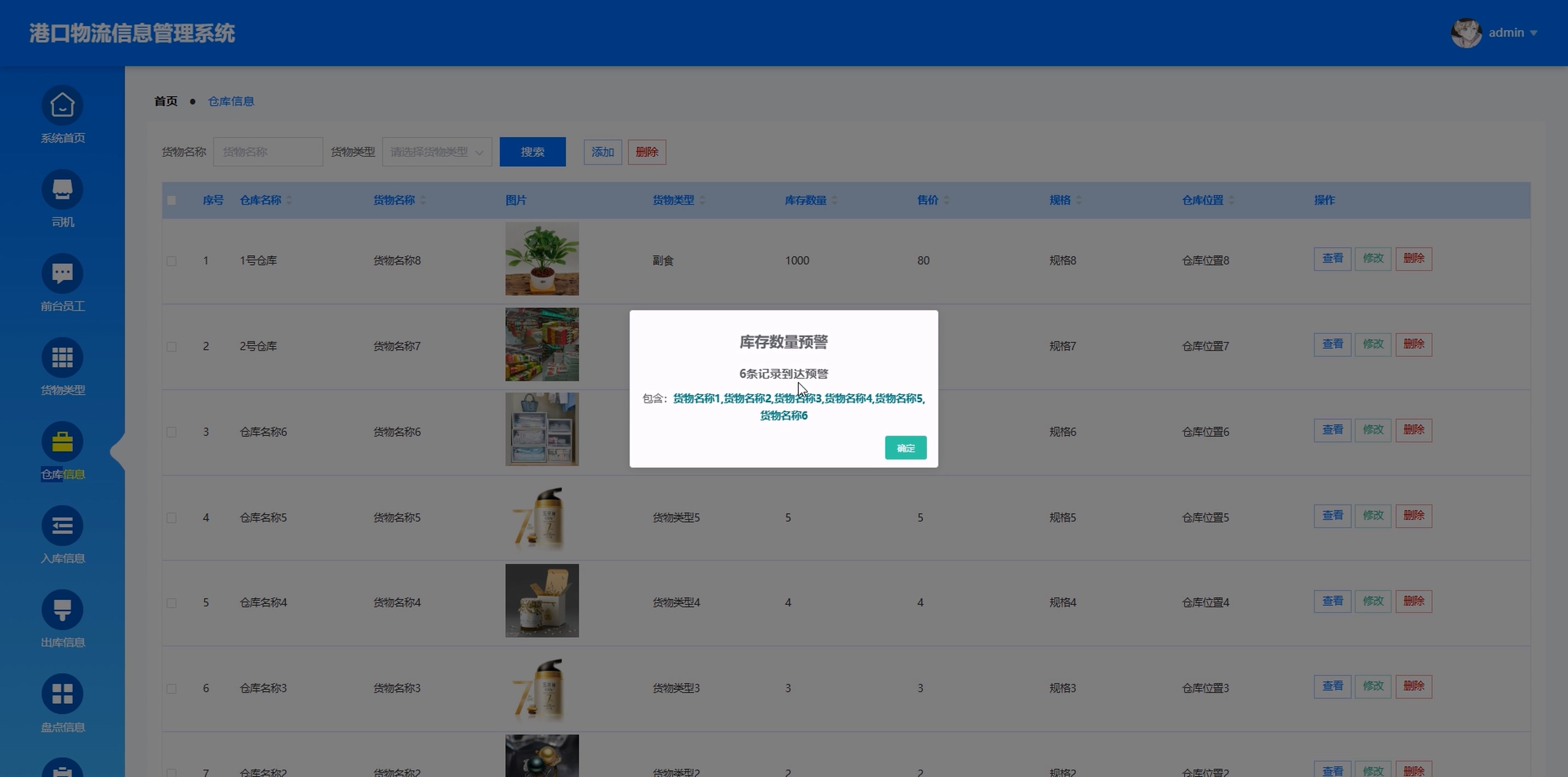The height and width of the screenshot is (777, 1568).
Task: Toggle the select-all header checkbox
Action: [172, 200]
